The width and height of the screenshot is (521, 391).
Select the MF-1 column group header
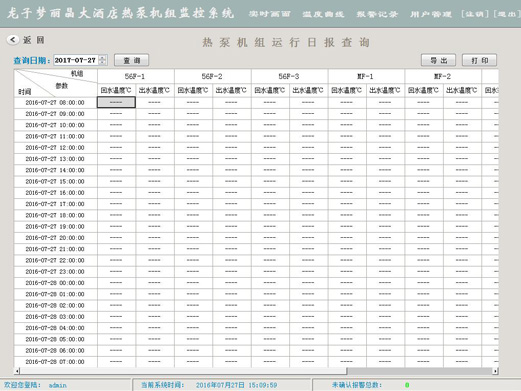click(366, 76)
